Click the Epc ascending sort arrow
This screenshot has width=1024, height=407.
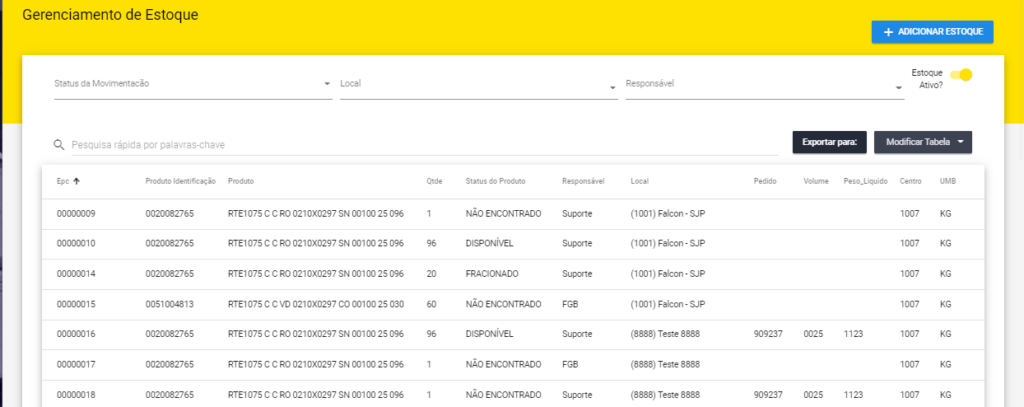[77, 181]
